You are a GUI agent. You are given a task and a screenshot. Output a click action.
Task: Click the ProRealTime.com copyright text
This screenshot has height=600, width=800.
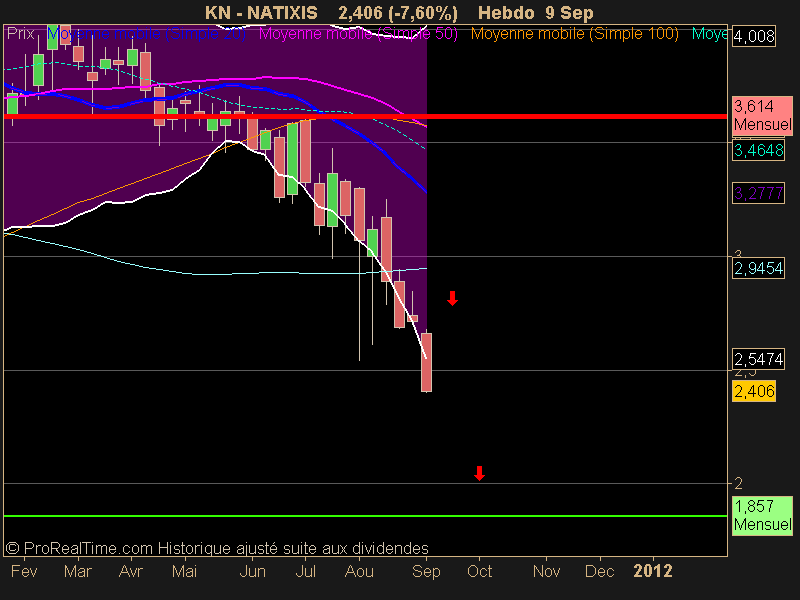[x=217, y=548]
